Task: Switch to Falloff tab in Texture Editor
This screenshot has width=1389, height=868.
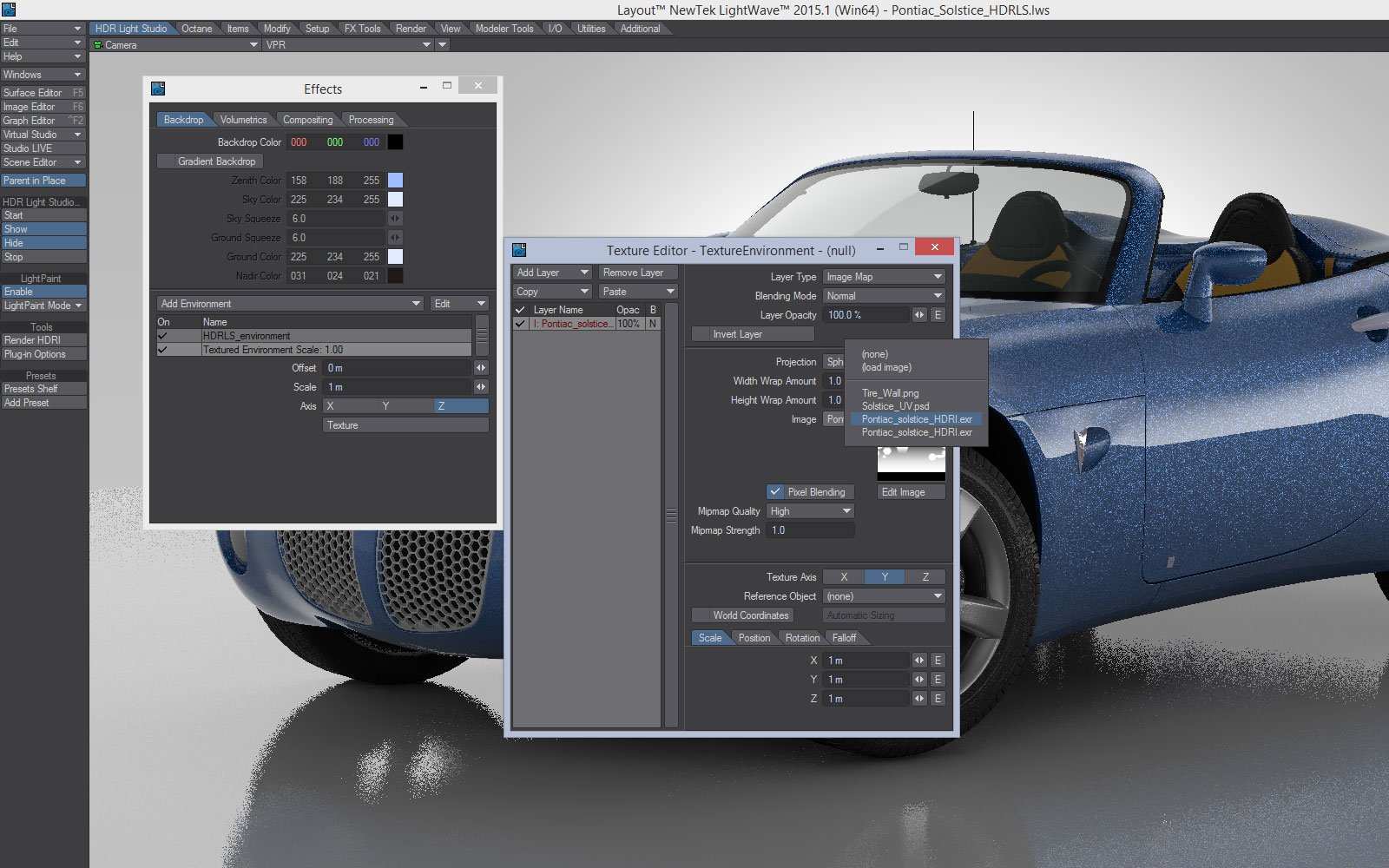Action: click(844, 638)
